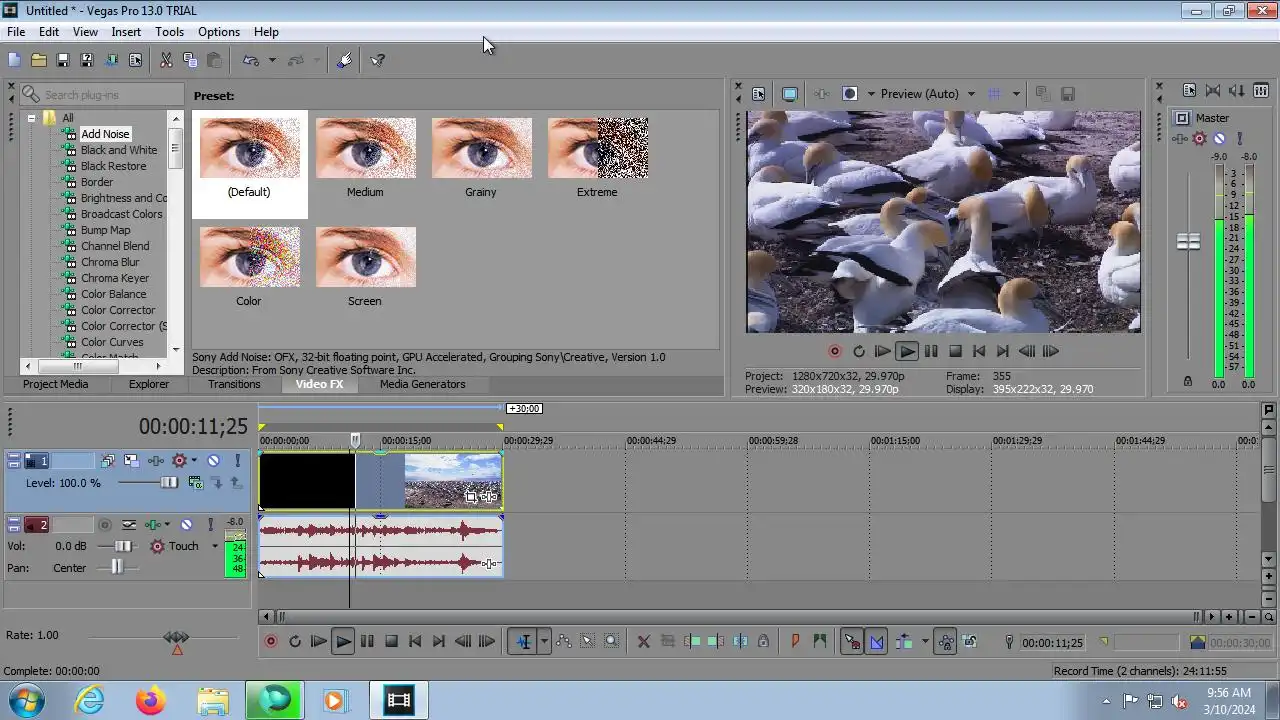The width and height of the screenshot is (1280, 720).
Task: Switch to the Media Generators tab
Action: click(422, 384)
